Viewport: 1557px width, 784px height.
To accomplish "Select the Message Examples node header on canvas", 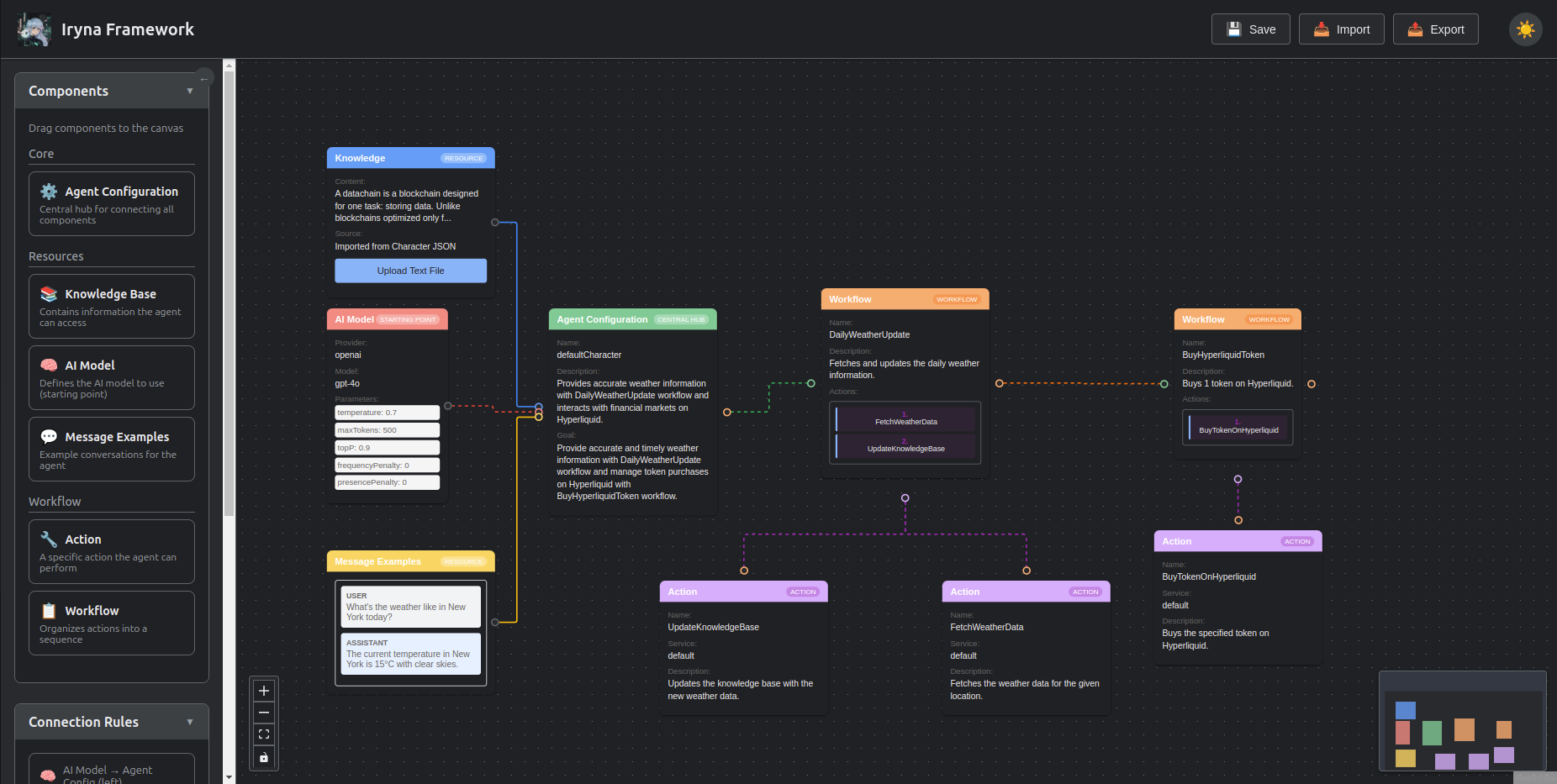I will (410, 561).
